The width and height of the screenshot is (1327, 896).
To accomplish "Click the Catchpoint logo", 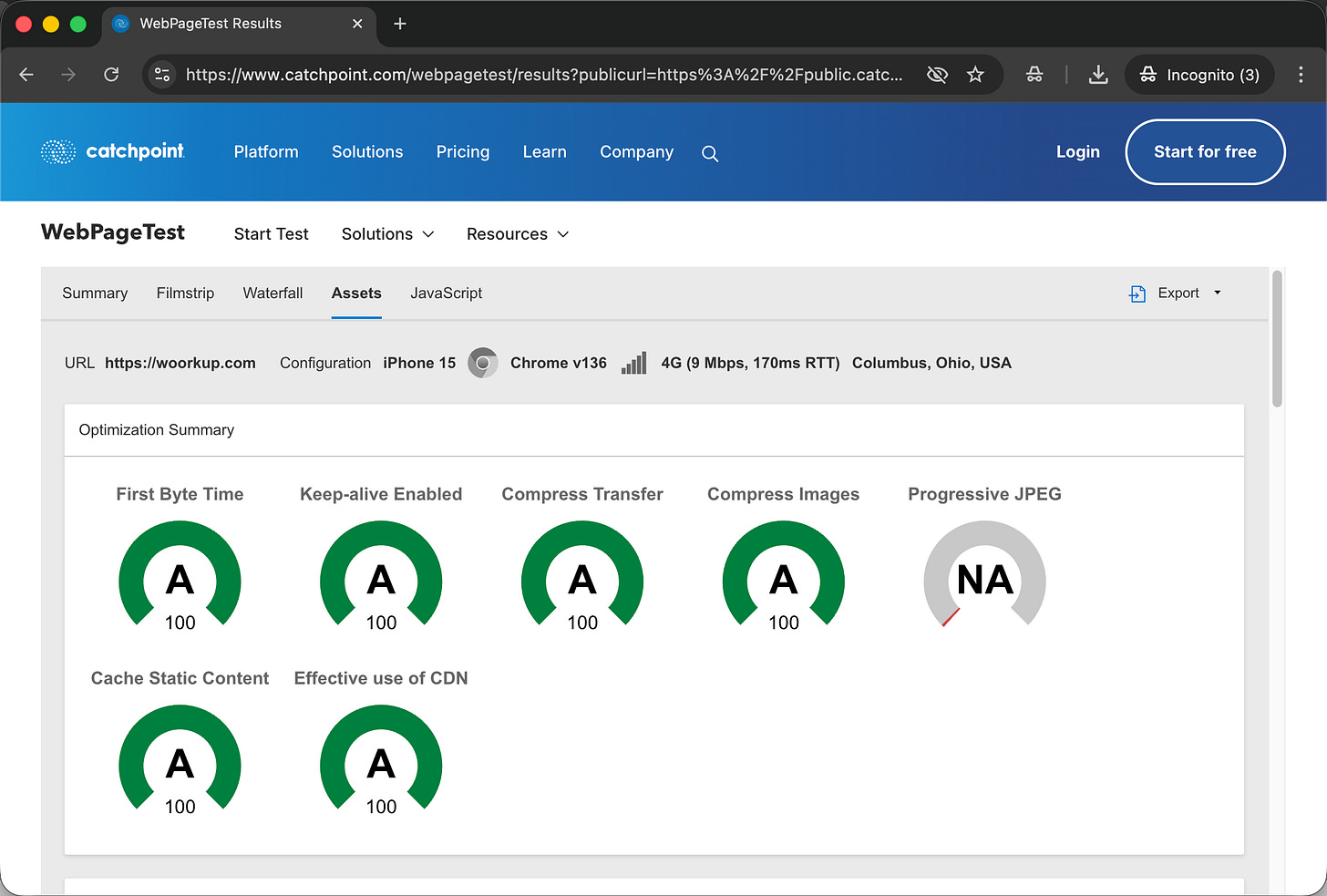I will (x=113, y=151).
